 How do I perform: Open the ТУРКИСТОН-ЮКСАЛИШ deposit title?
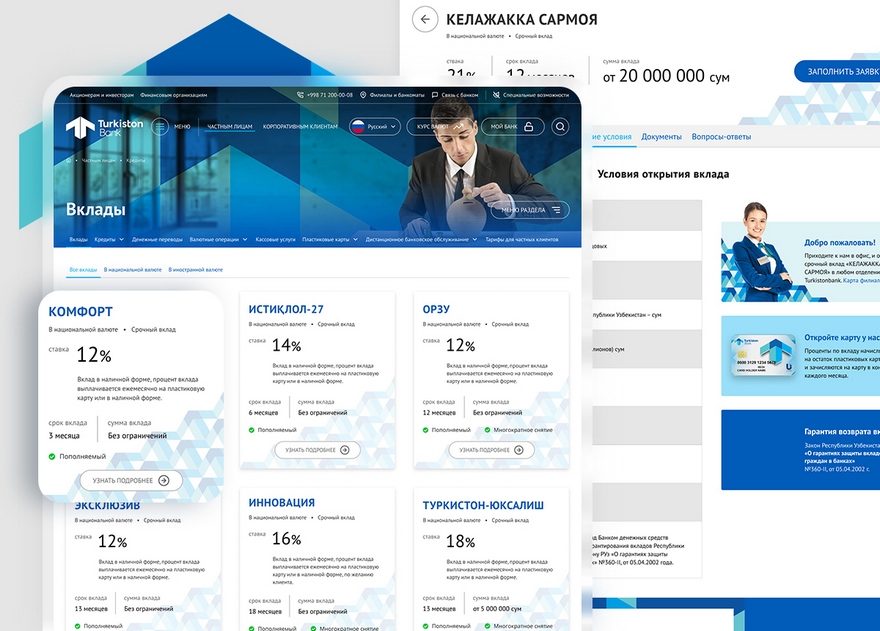(483, 505)
